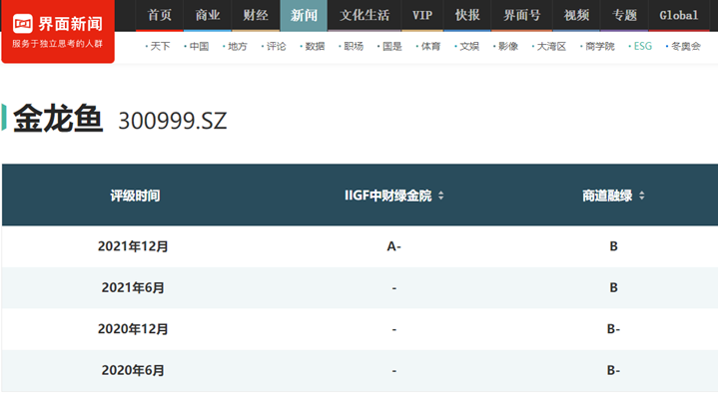
Task: Click the IIGF dash in 2021年6月 row
Action: (394, 288)
